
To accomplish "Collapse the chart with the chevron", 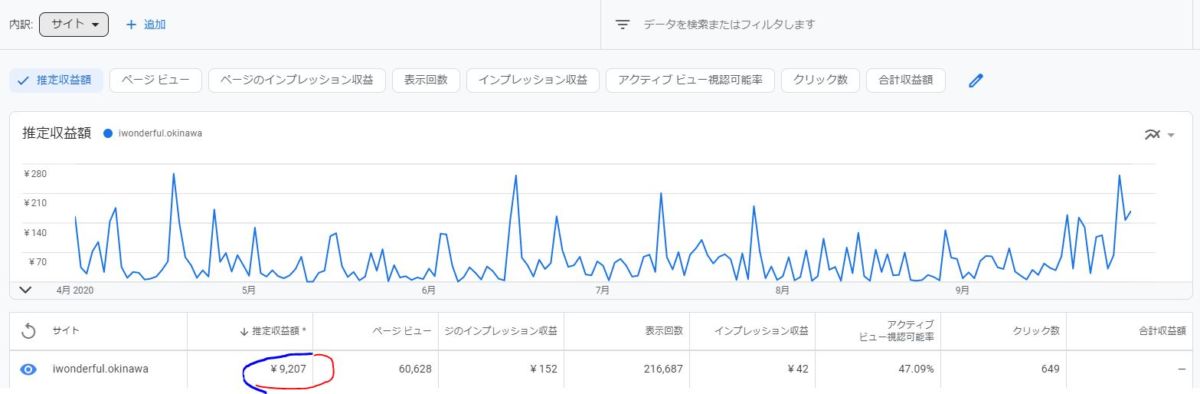I will coord(26,289).
